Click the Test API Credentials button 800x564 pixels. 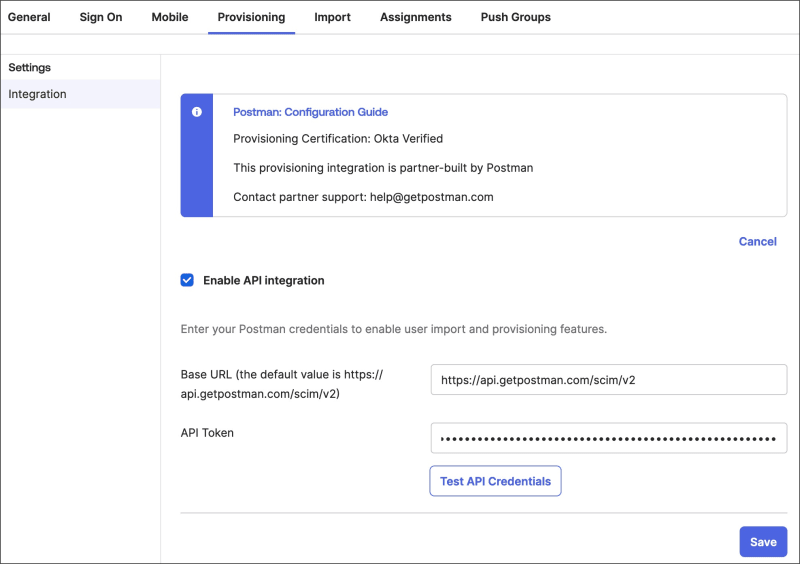[x=495, y=481]
